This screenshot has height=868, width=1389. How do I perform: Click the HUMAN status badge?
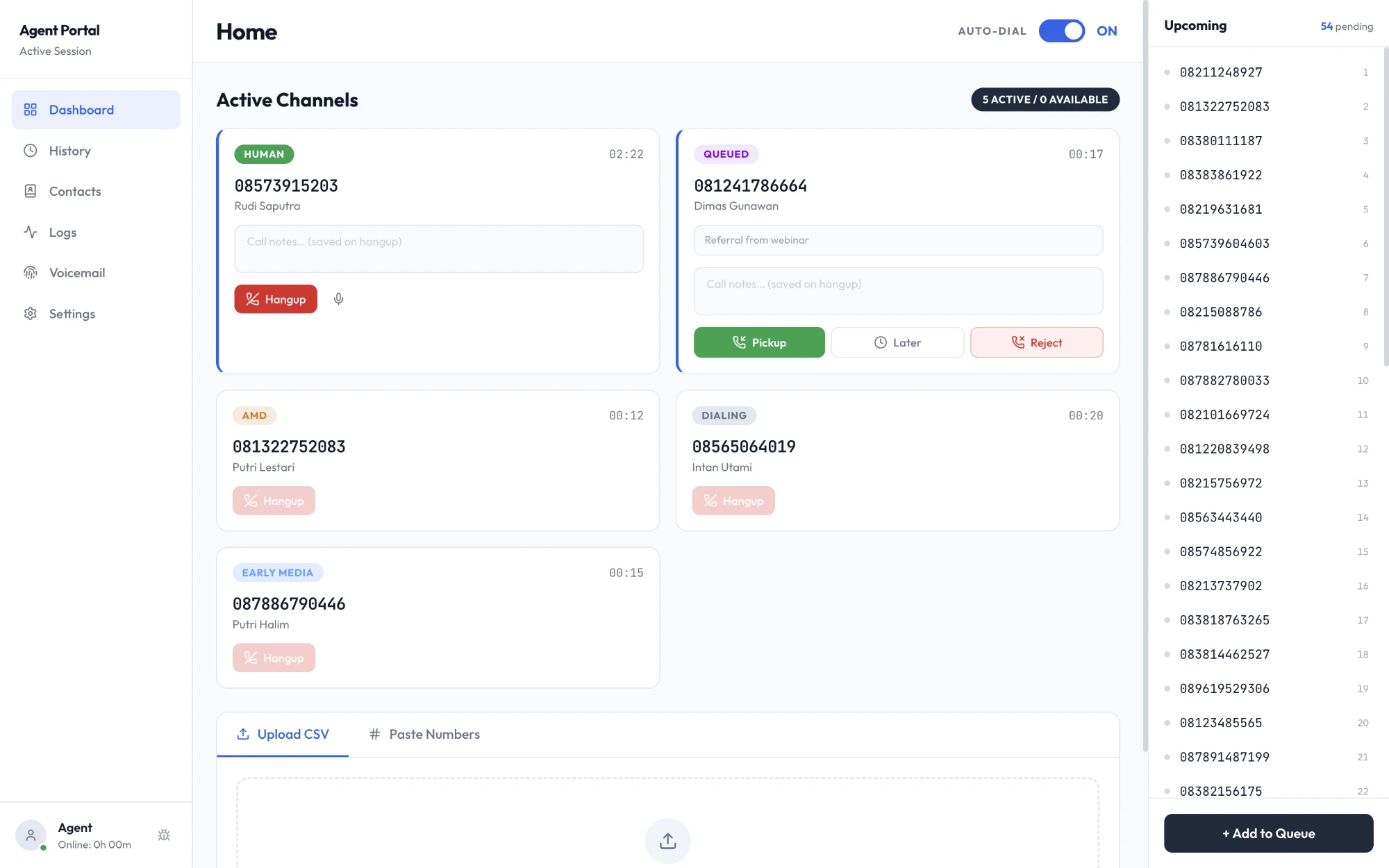pos(264,154)
